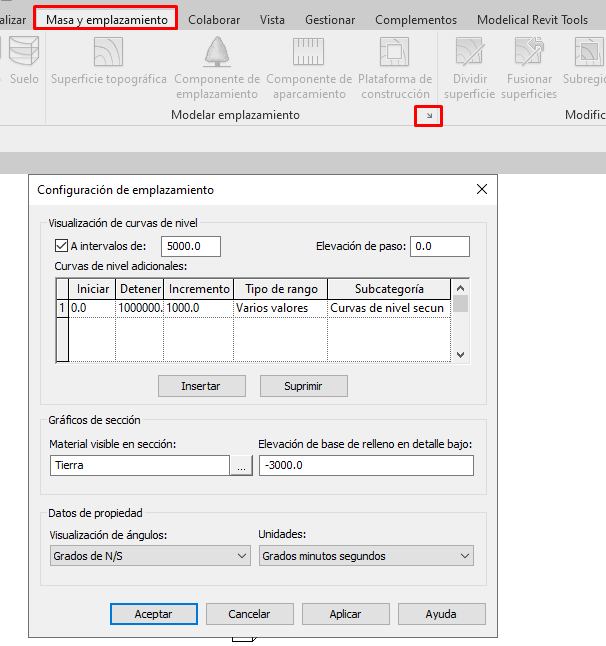The image size is (606, 646).
Task: Click the Suprimir button
Action: pos(304,386)
